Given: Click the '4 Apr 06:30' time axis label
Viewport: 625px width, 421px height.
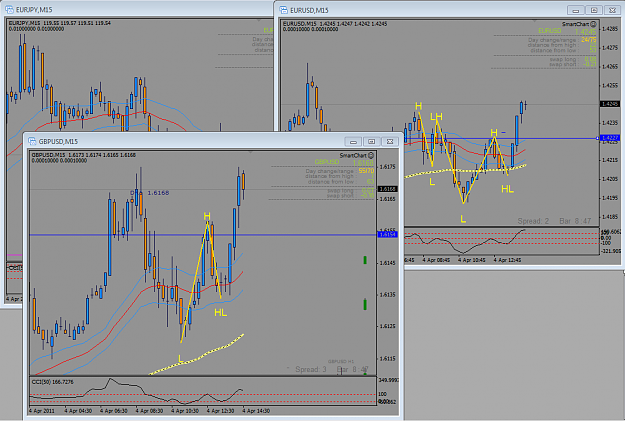Looking at the screenshot, I should 114,411.
